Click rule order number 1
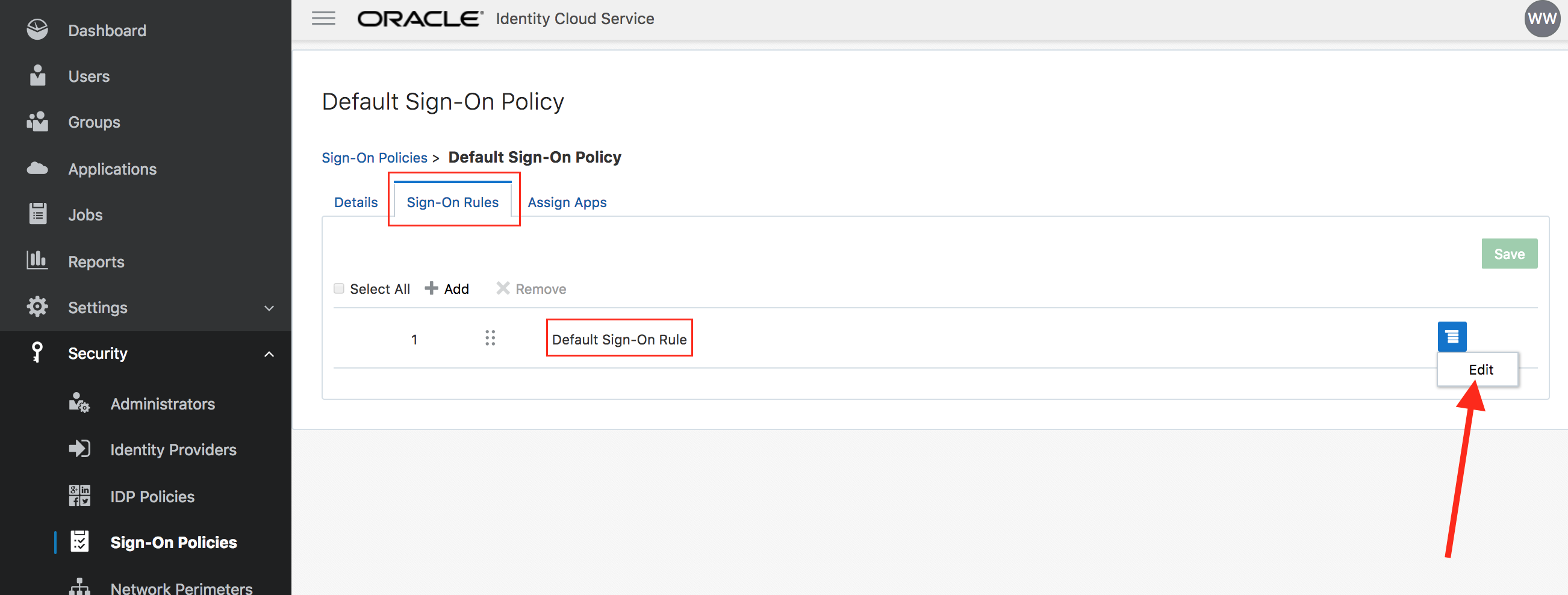The width and height of the screenshot is (1568, 595). 414,339
